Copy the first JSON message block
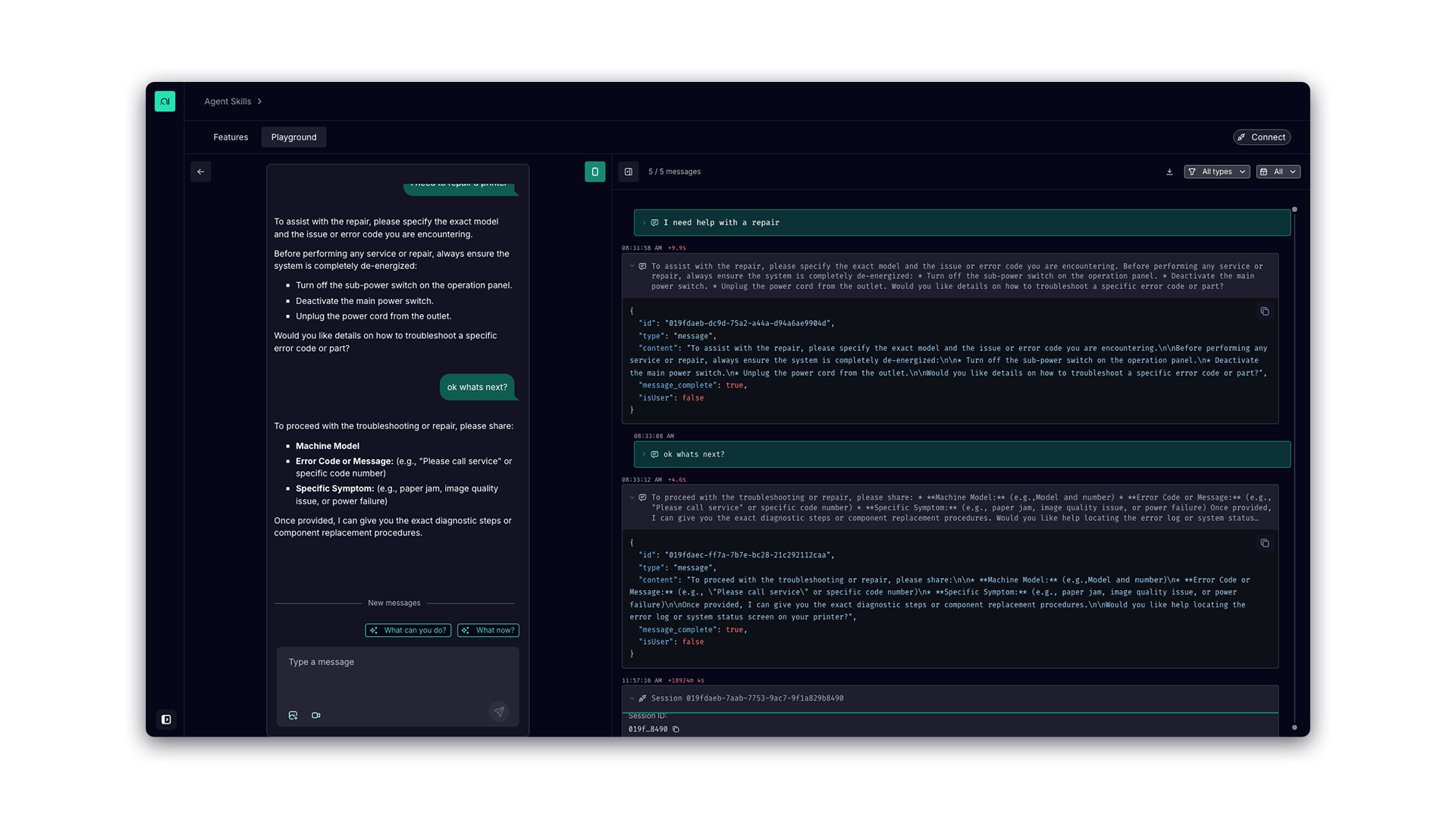The width and height of the screenshot is (1456, 819). tap(1265, 312)
